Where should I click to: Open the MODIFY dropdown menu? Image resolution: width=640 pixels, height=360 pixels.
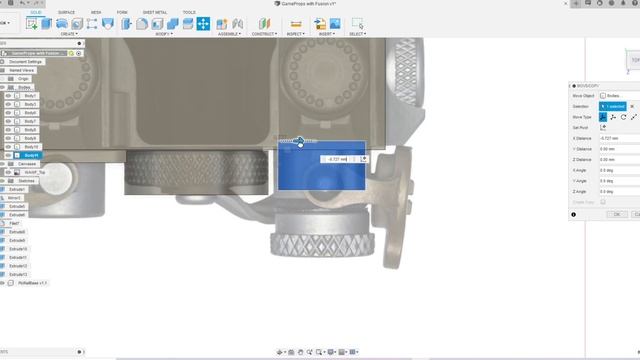click(164, 34)
